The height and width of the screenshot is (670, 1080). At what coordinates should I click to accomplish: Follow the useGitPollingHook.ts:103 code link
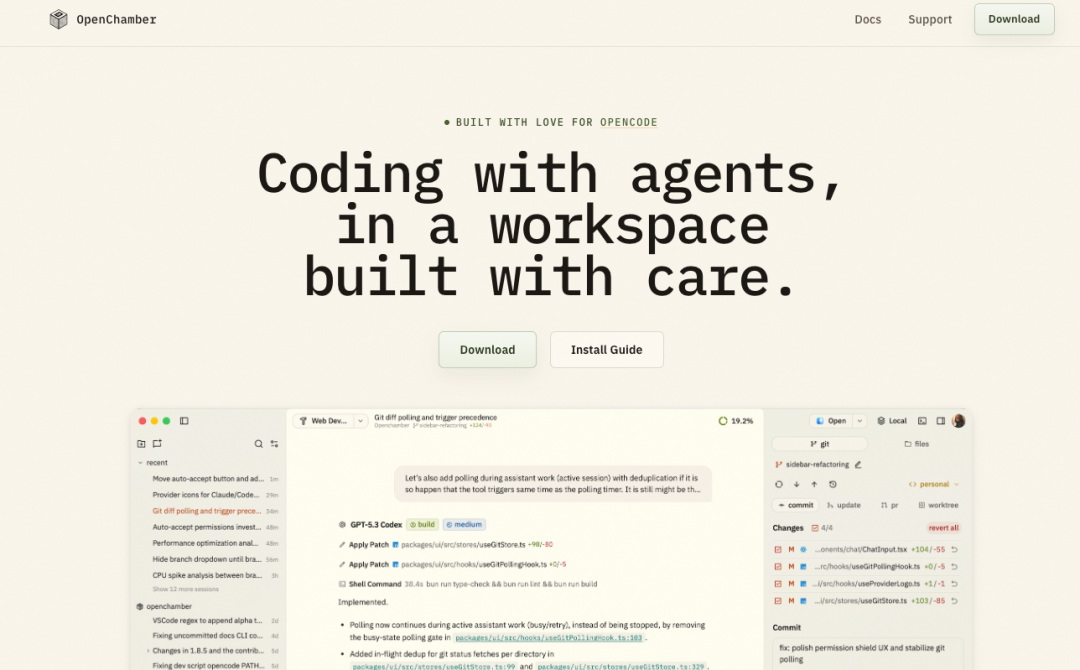coord(548,638)
